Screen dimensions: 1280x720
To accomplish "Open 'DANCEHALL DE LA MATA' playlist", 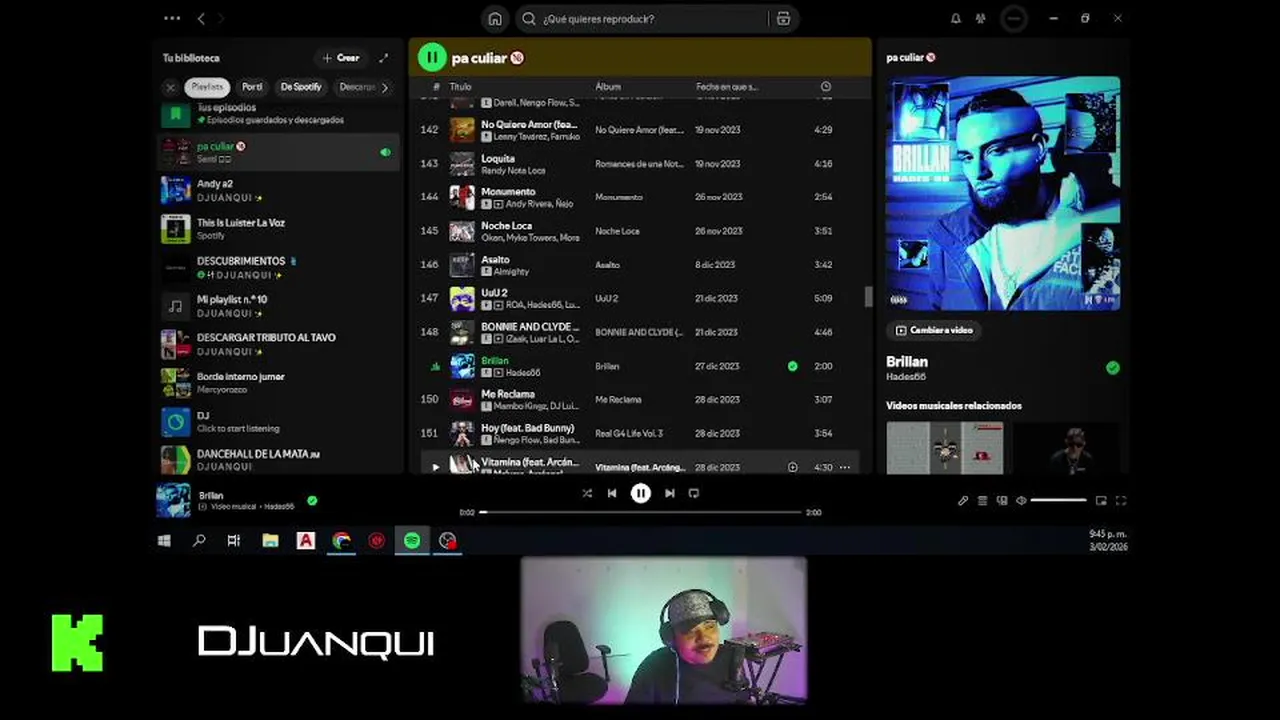I will coord(279,459).
